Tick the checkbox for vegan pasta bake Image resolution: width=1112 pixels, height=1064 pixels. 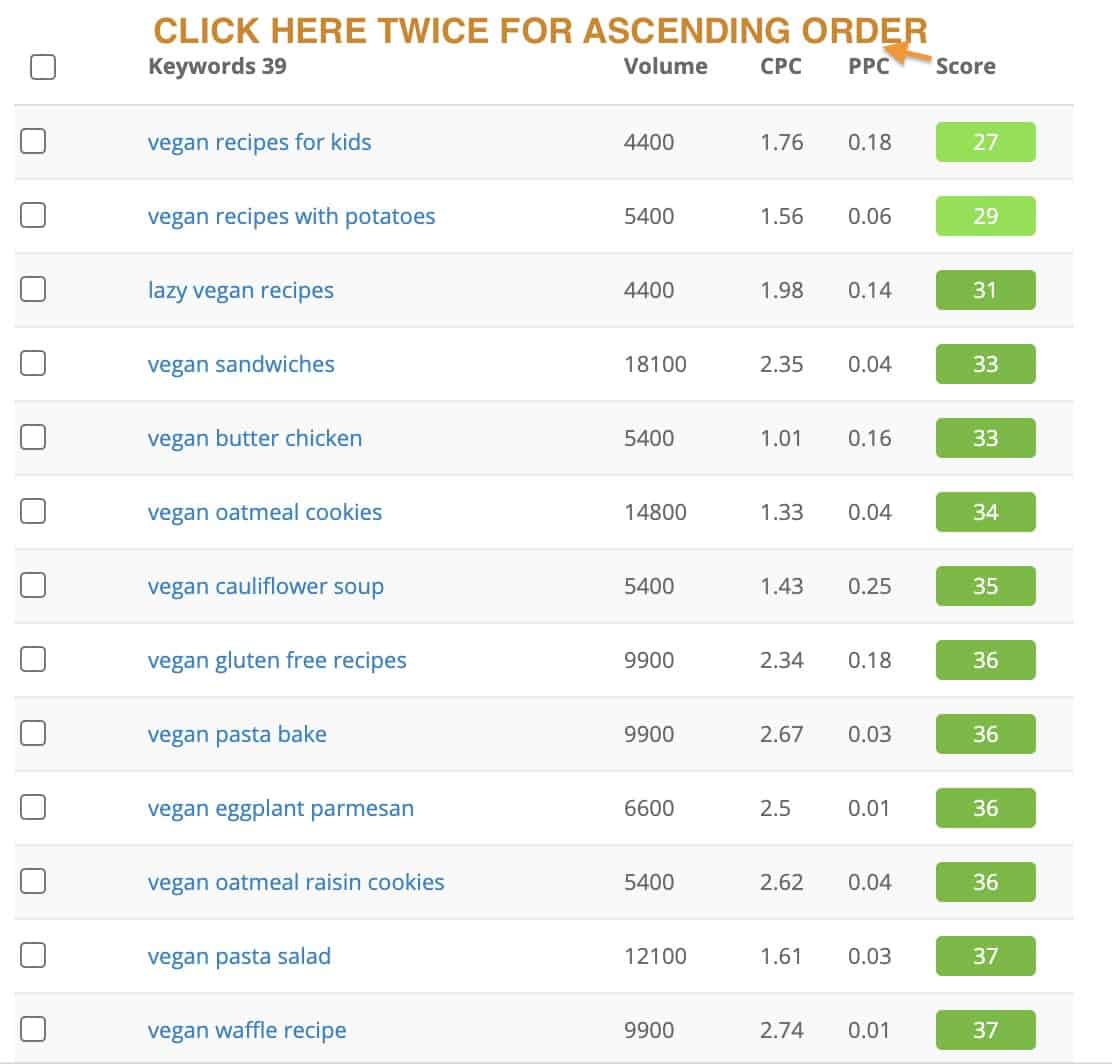tap(33, 733)
